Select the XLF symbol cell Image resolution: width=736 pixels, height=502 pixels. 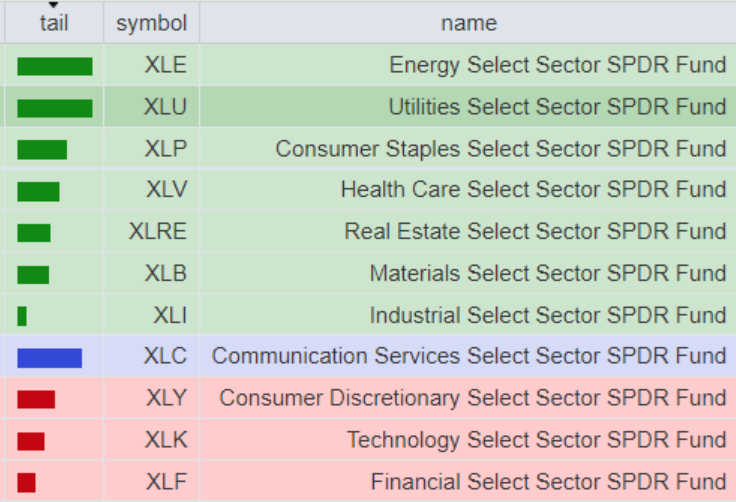tap(166, 482)
